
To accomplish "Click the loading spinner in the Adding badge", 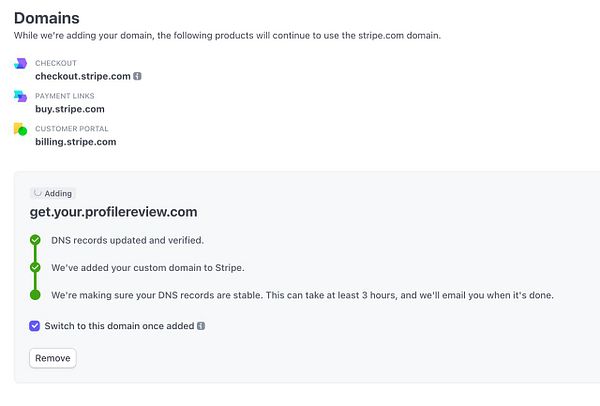I will [x=38, y=193].
